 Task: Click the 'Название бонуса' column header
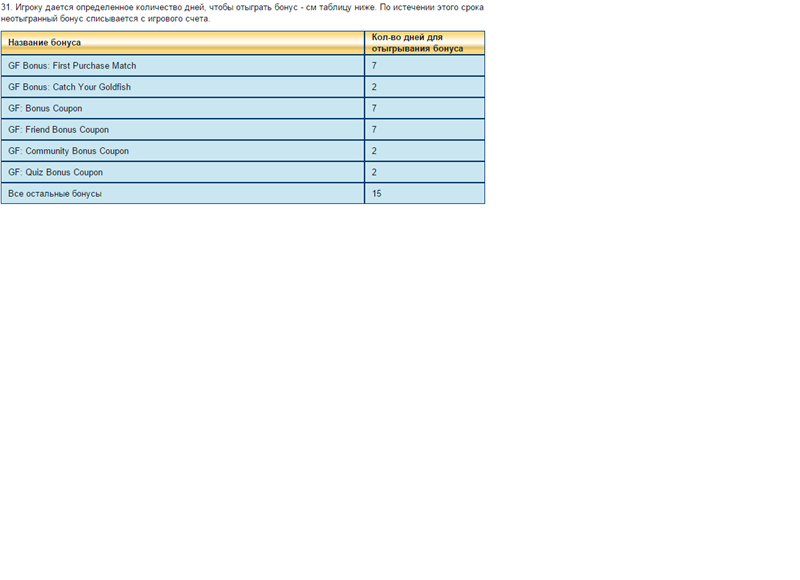[45, 43]
